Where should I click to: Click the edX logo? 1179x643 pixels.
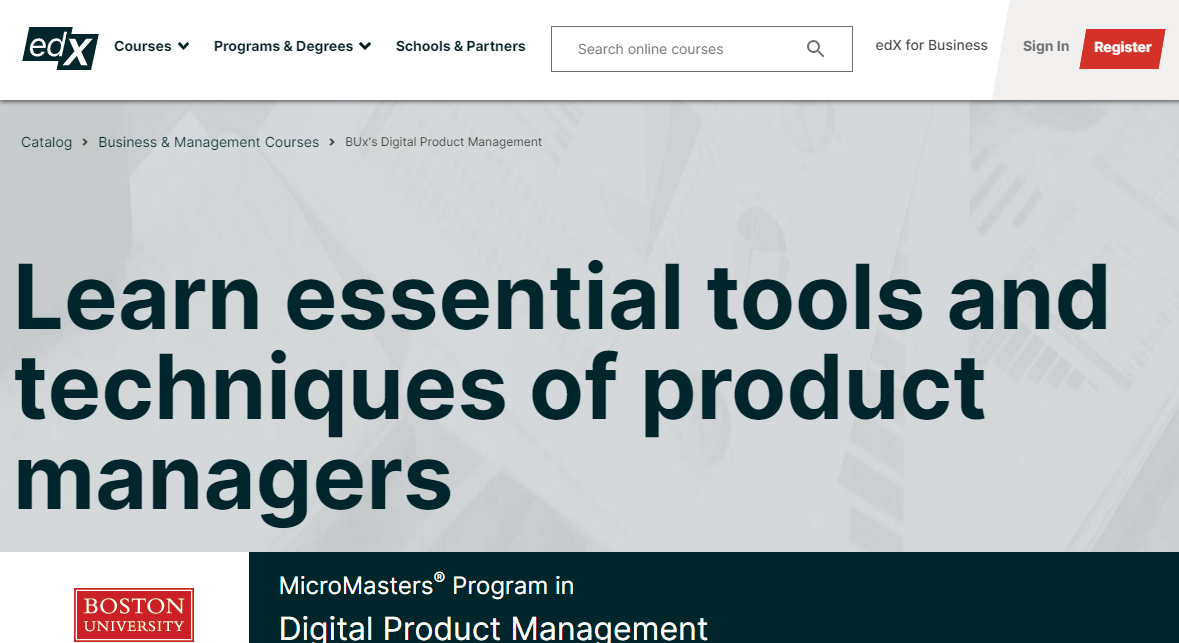pyautogui.click(x=59, y=48)
